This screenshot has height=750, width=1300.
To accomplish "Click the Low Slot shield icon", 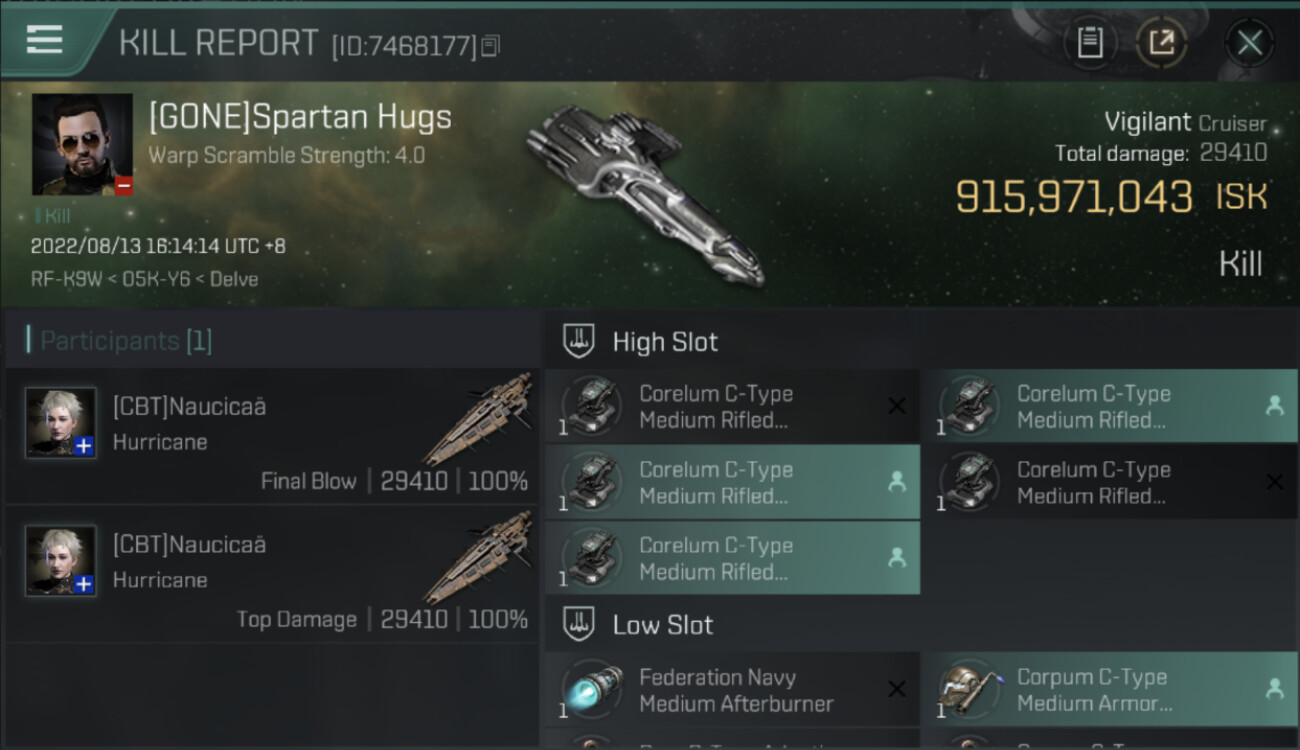I will (x=579, y=625).
